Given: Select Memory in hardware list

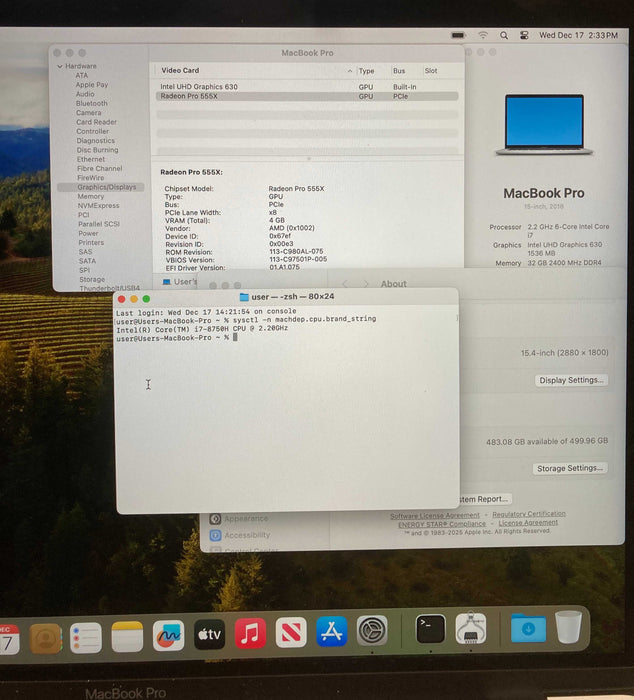Looking at the screenshot, I should [91, 196].
